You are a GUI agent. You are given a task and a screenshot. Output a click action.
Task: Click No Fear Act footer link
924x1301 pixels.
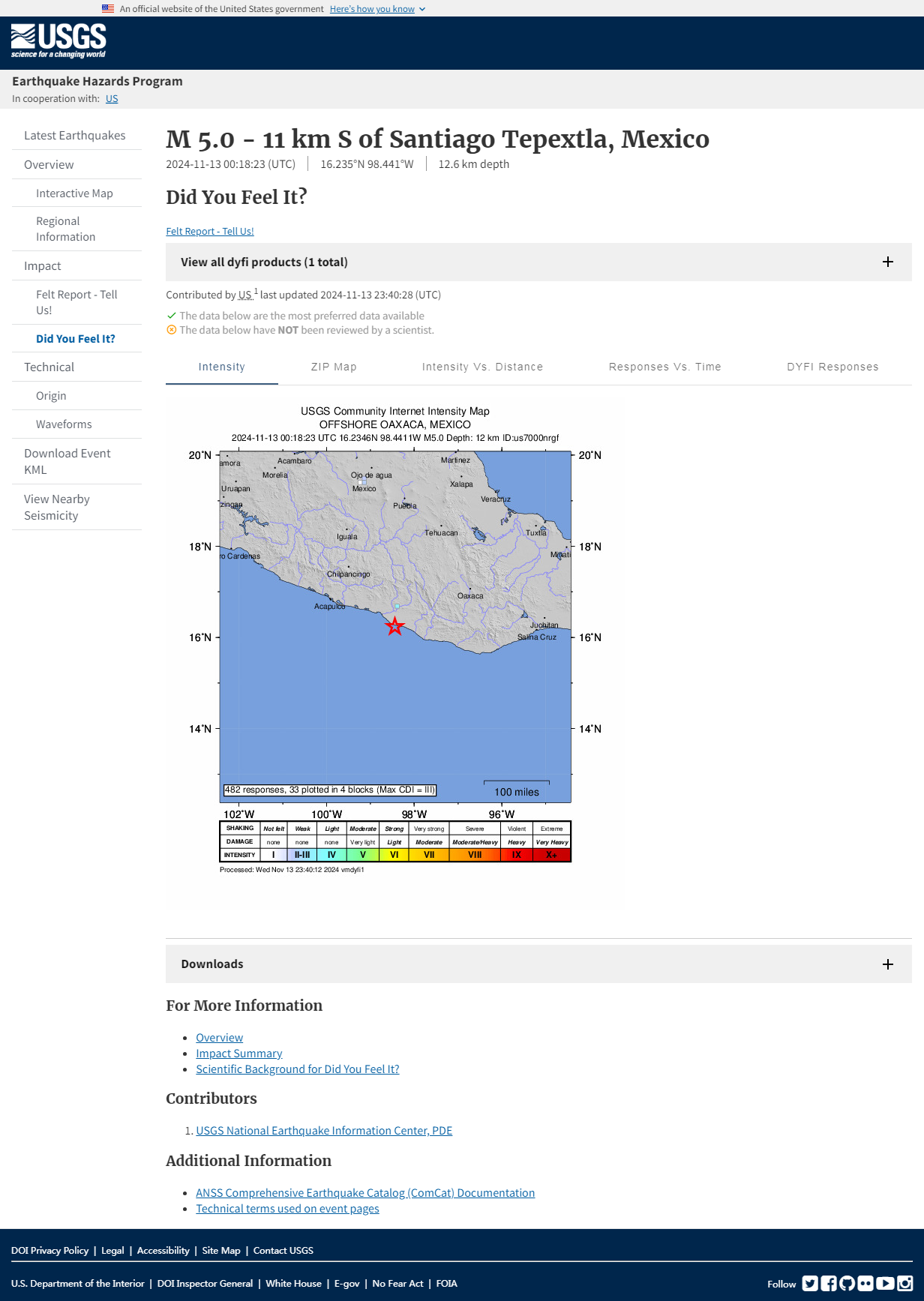coord(397,1284)
